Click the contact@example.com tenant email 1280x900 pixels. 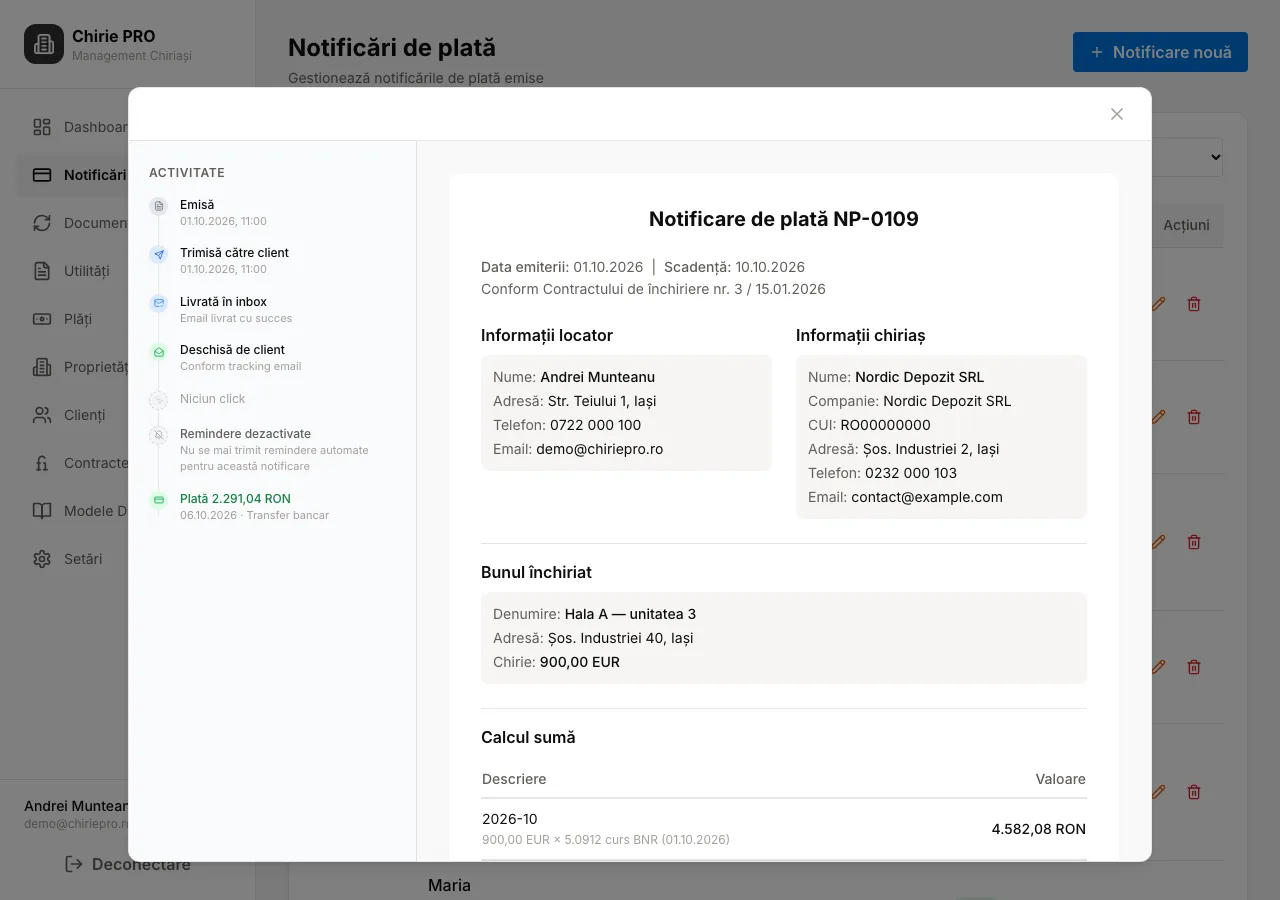pyautogui.click(x=927, y=497)
